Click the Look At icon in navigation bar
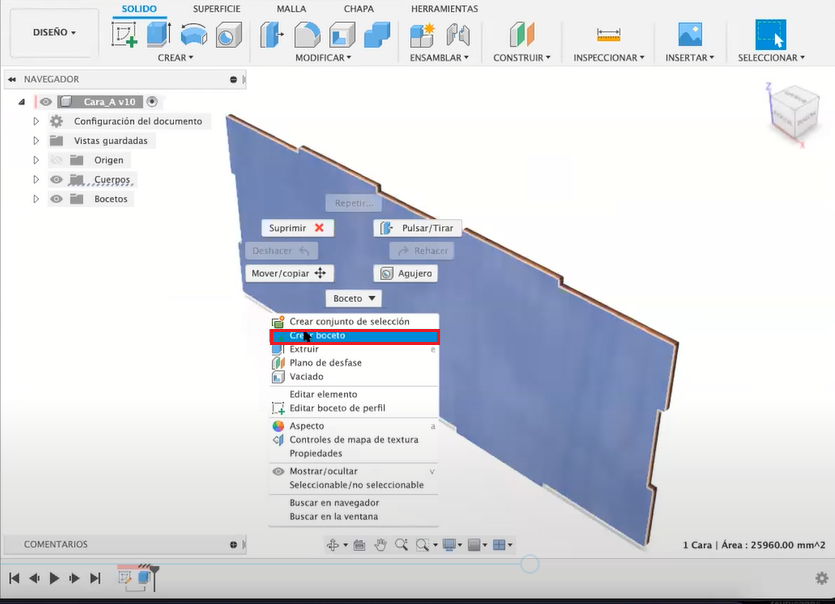The height and width of the screenshot is (604, 835). 359,545
